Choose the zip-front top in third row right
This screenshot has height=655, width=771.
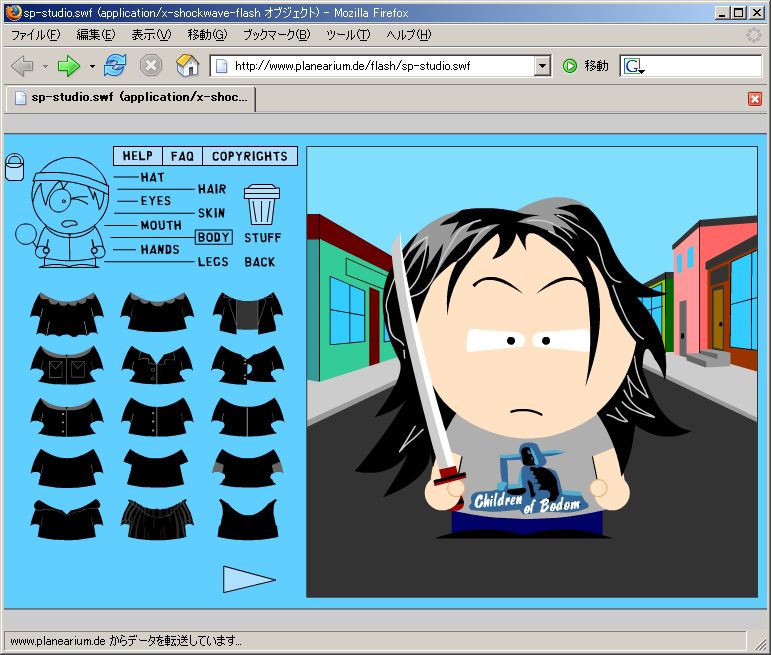[248, 417]
